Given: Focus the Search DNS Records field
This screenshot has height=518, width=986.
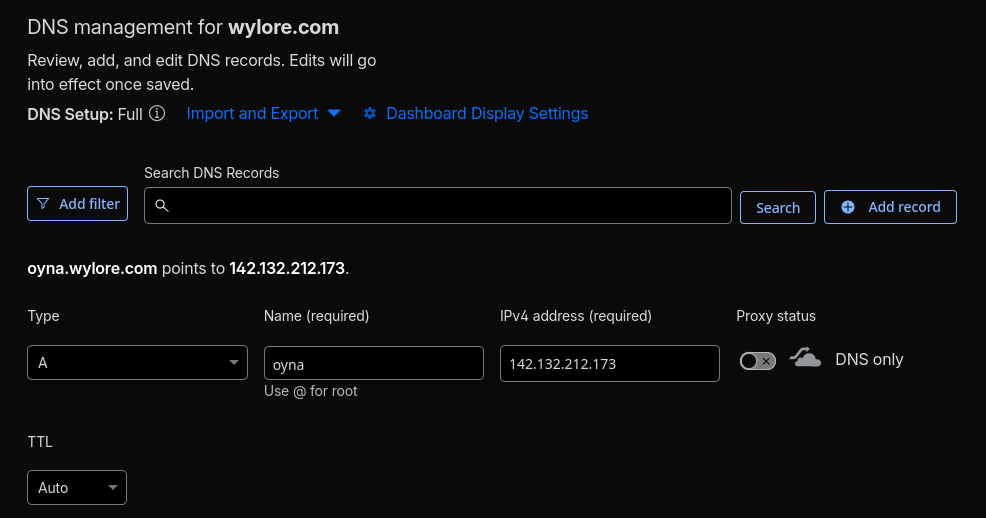Looking at the screenshot, I should (x=445, y=206).
